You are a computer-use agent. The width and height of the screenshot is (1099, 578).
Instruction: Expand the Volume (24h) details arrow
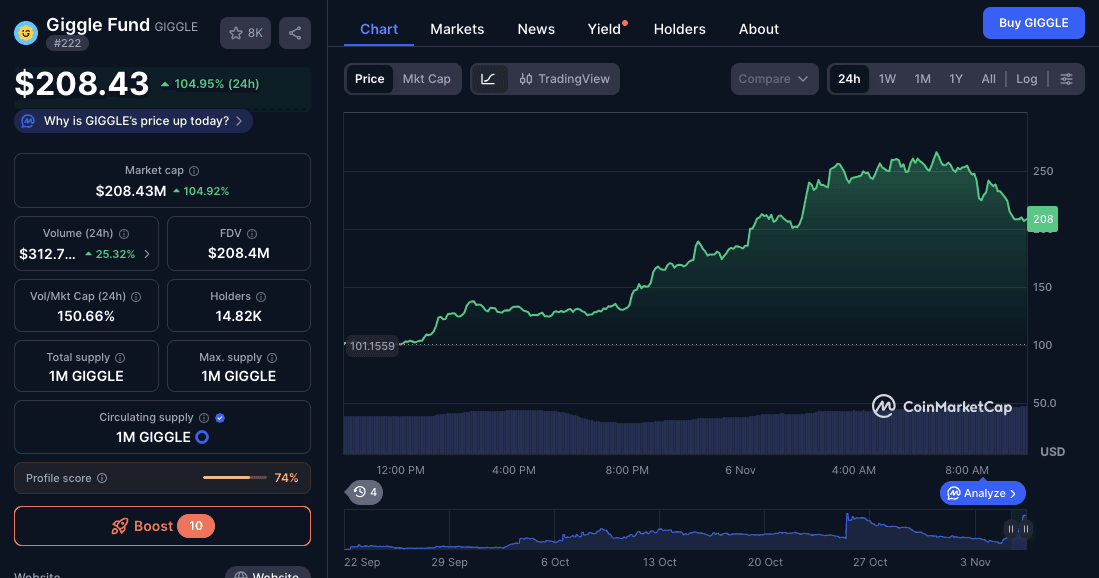pos(147,254)
